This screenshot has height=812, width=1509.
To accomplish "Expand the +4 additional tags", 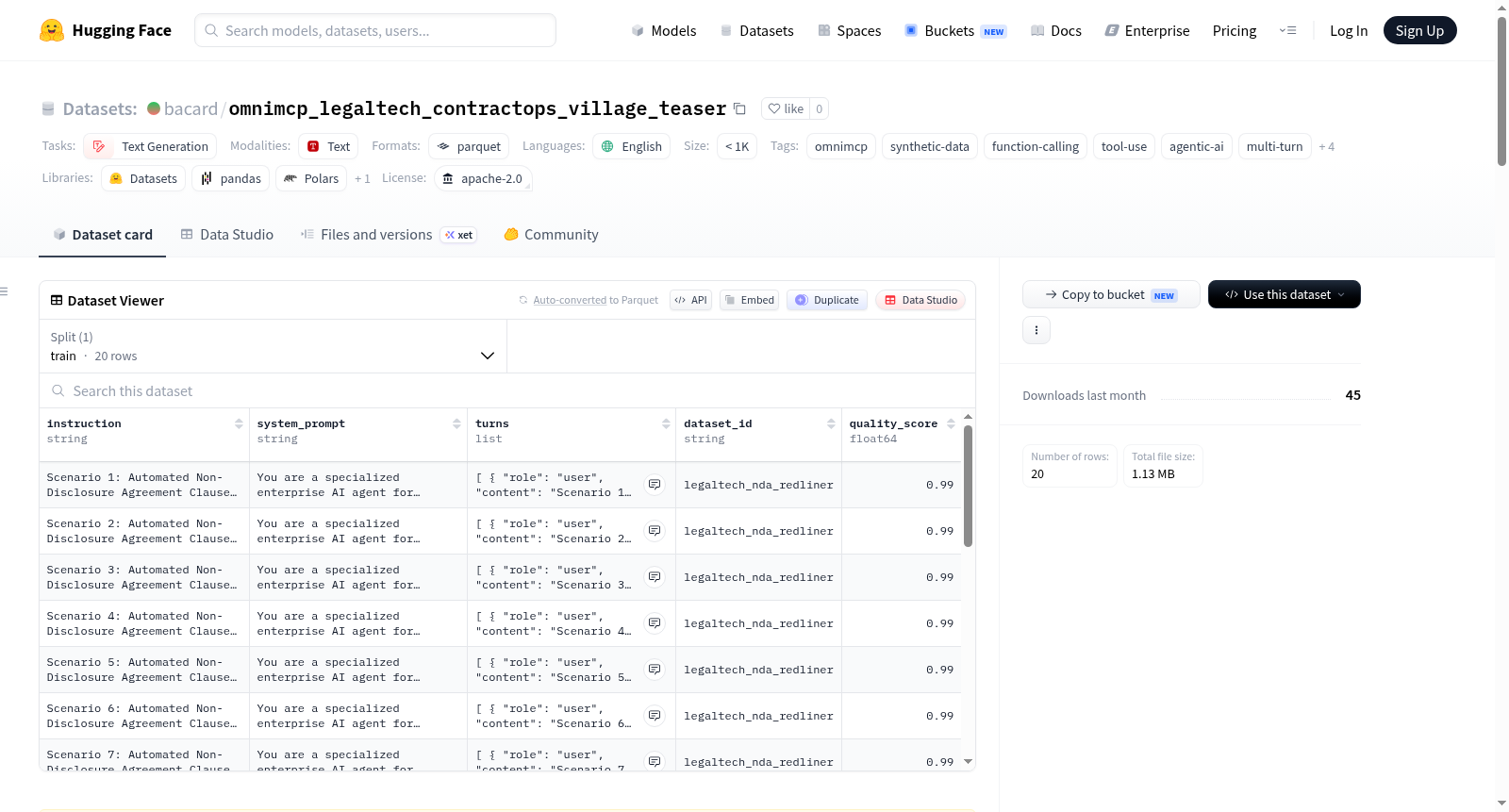I will coord(1326,146).
